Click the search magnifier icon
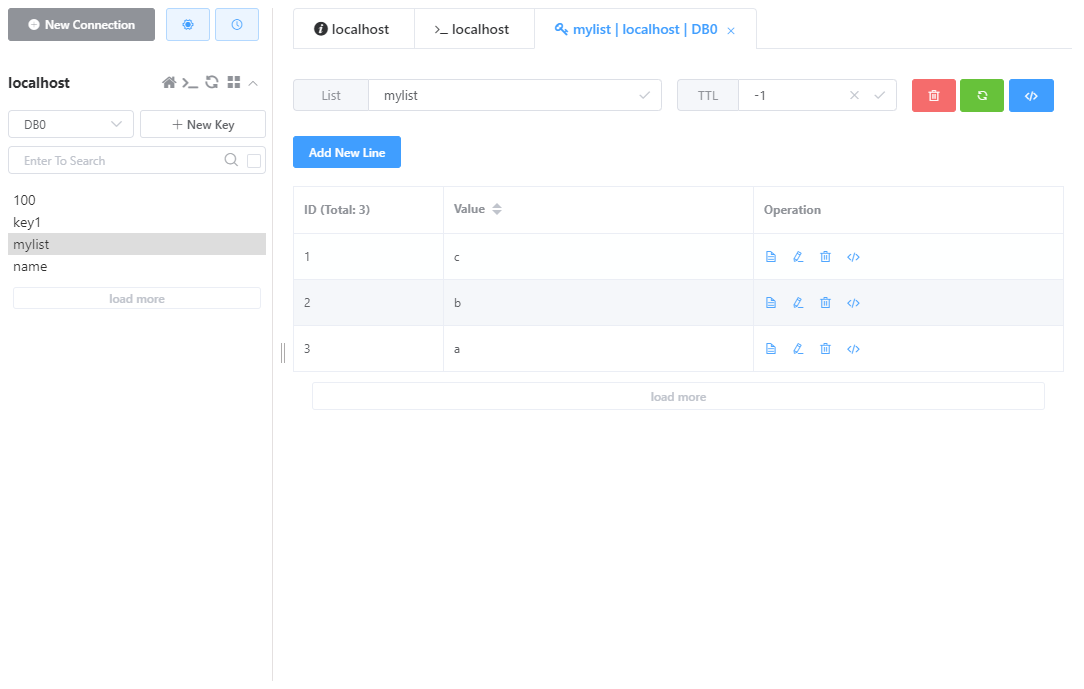This screenshot has height=689, width=1084. click(x=231, y=160)
